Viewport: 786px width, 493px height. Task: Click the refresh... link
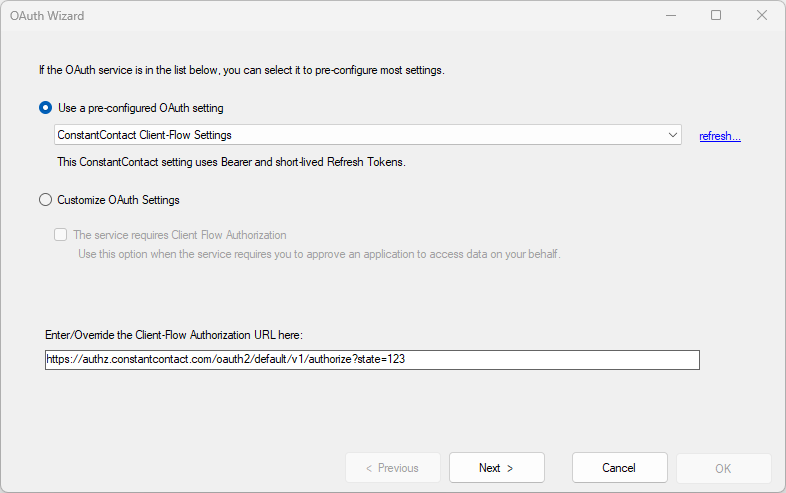720,136
